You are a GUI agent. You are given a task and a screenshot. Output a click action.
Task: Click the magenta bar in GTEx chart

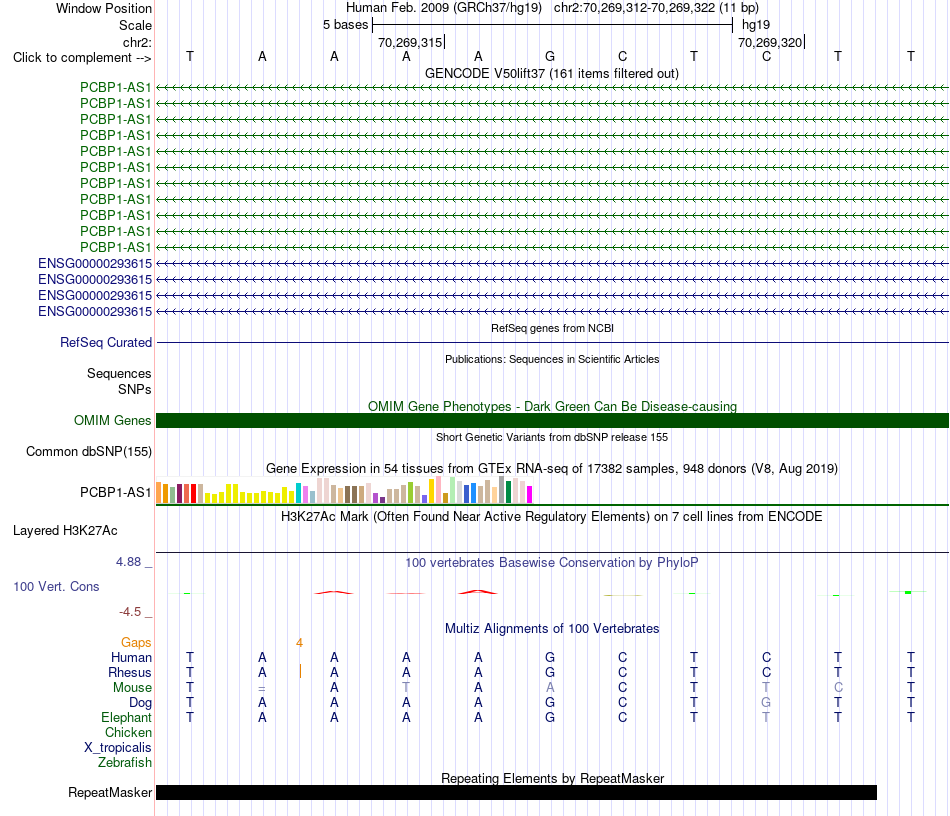click(x=529, y=494)
